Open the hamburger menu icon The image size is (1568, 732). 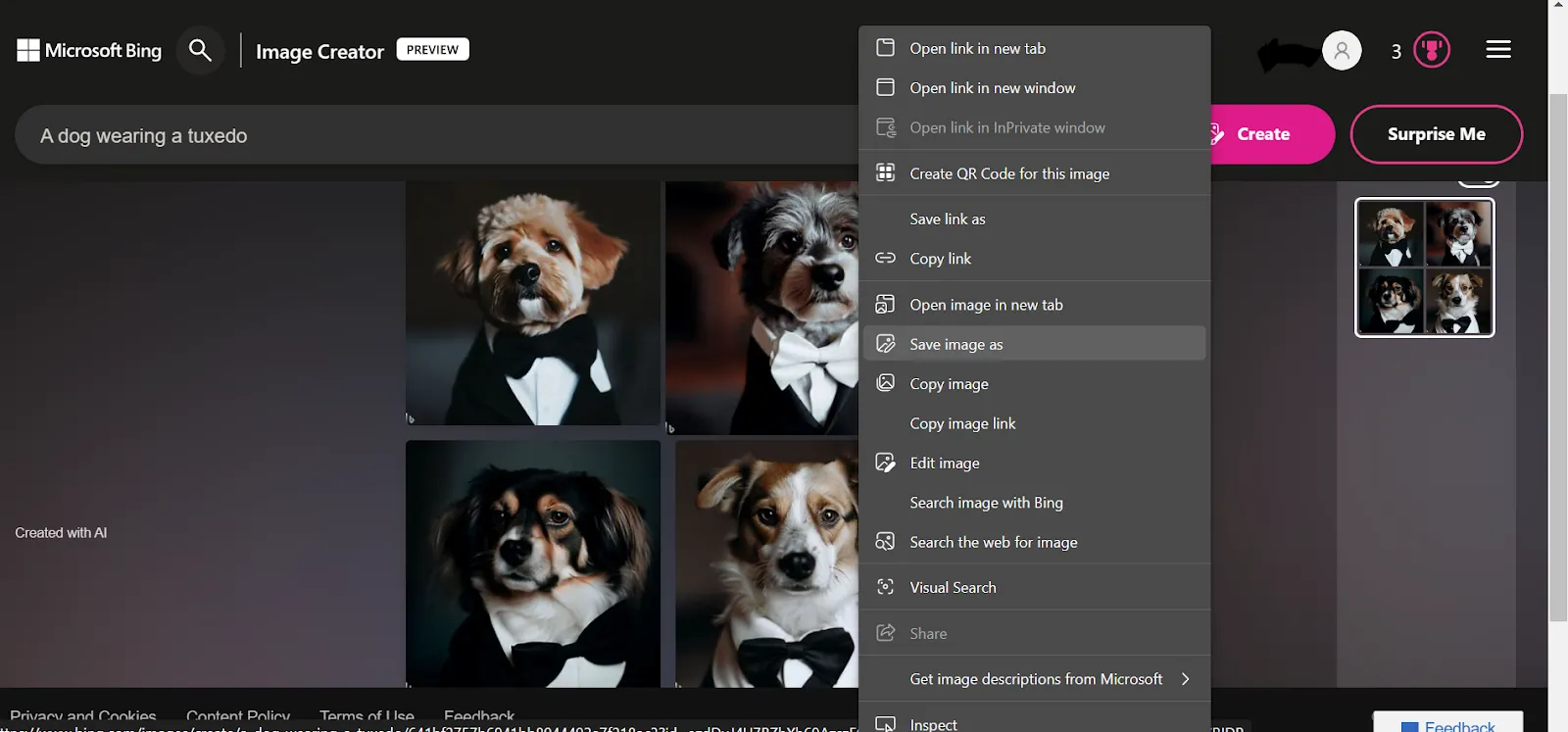1497,50
